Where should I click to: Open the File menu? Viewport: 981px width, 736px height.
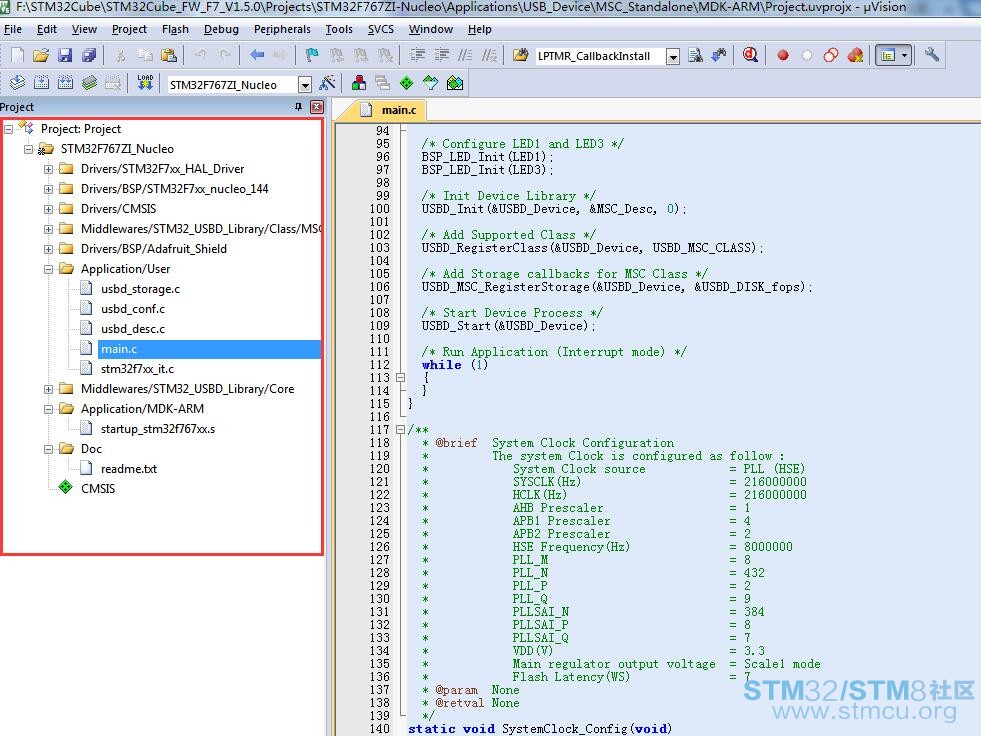[13, 29]
